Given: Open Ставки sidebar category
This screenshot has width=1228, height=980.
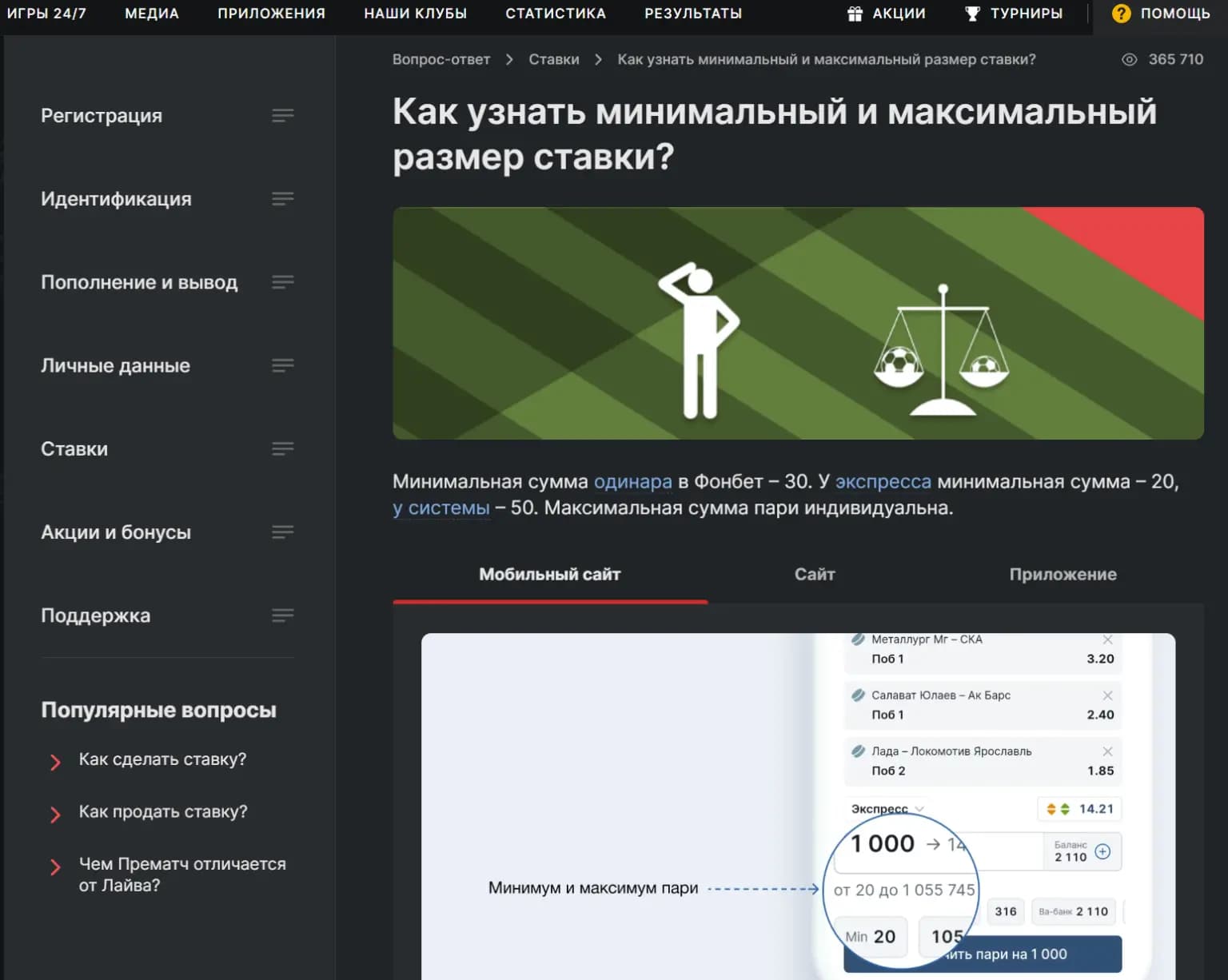Looking at the screenshot, I should coord(74,448).
